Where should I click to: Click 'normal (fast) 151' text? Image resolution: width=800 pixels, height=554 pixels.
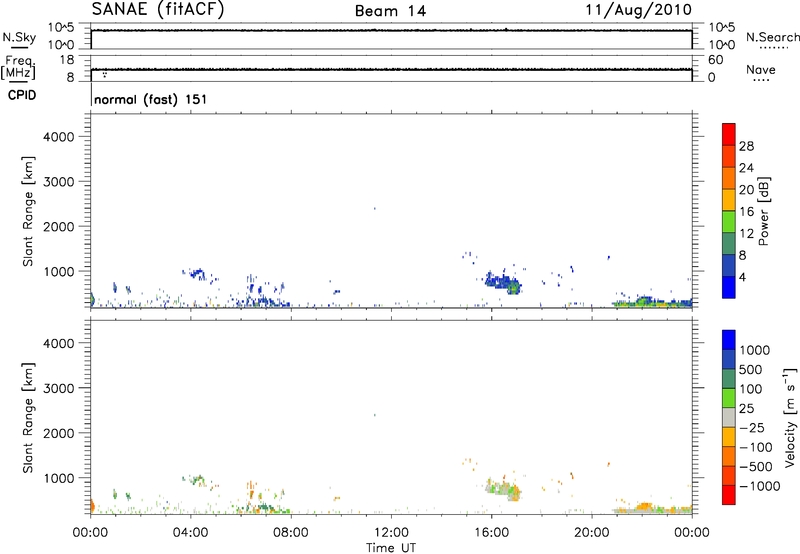(151, 99)
